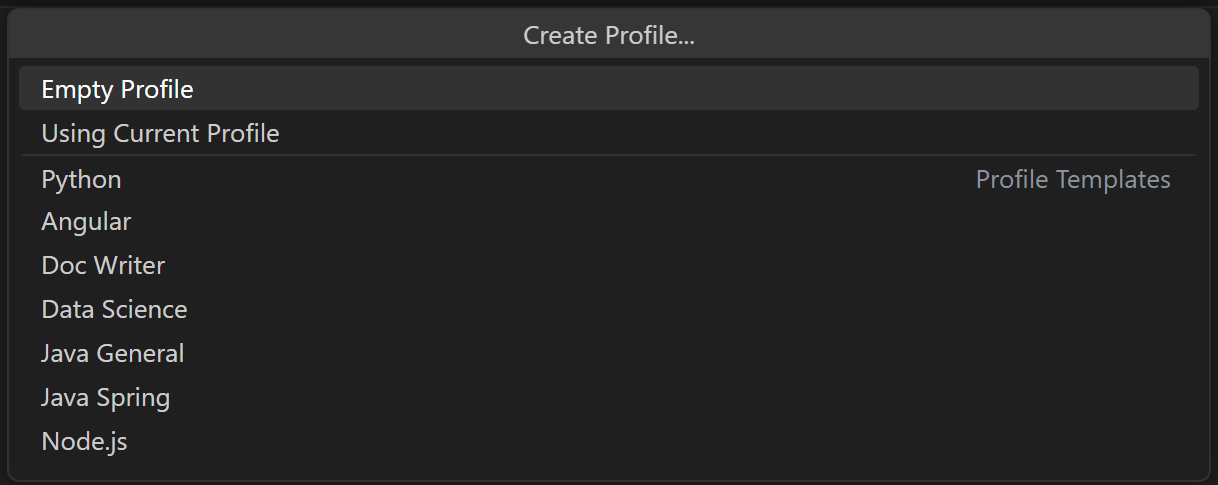Choose the Doc Writer template

(x=103, y=266)
